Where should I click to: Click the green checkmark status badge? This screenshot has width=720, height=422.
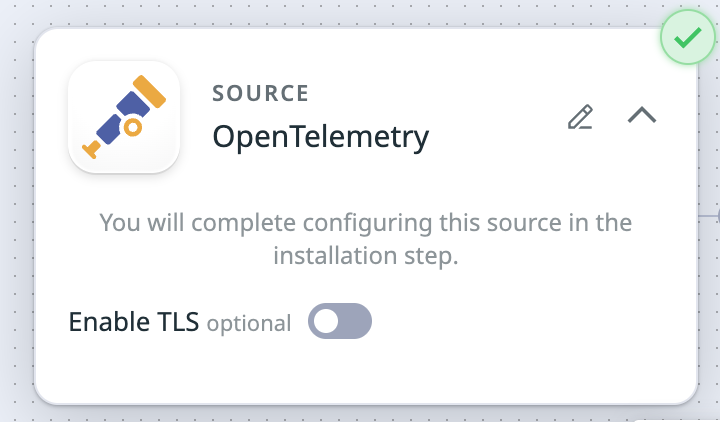(687, 37)
